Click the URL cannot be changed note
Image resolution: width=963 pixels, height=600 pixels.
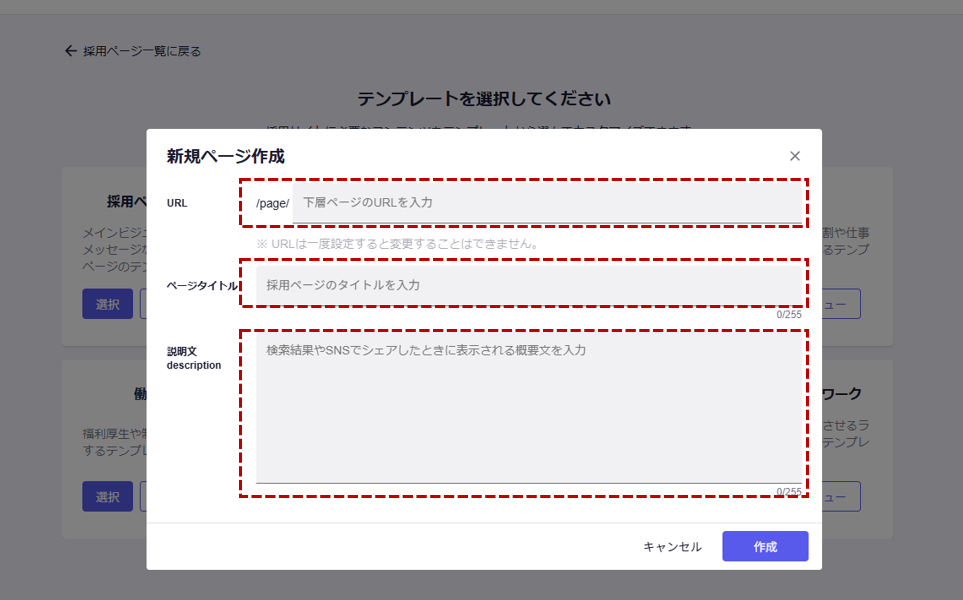coord(398,243)
